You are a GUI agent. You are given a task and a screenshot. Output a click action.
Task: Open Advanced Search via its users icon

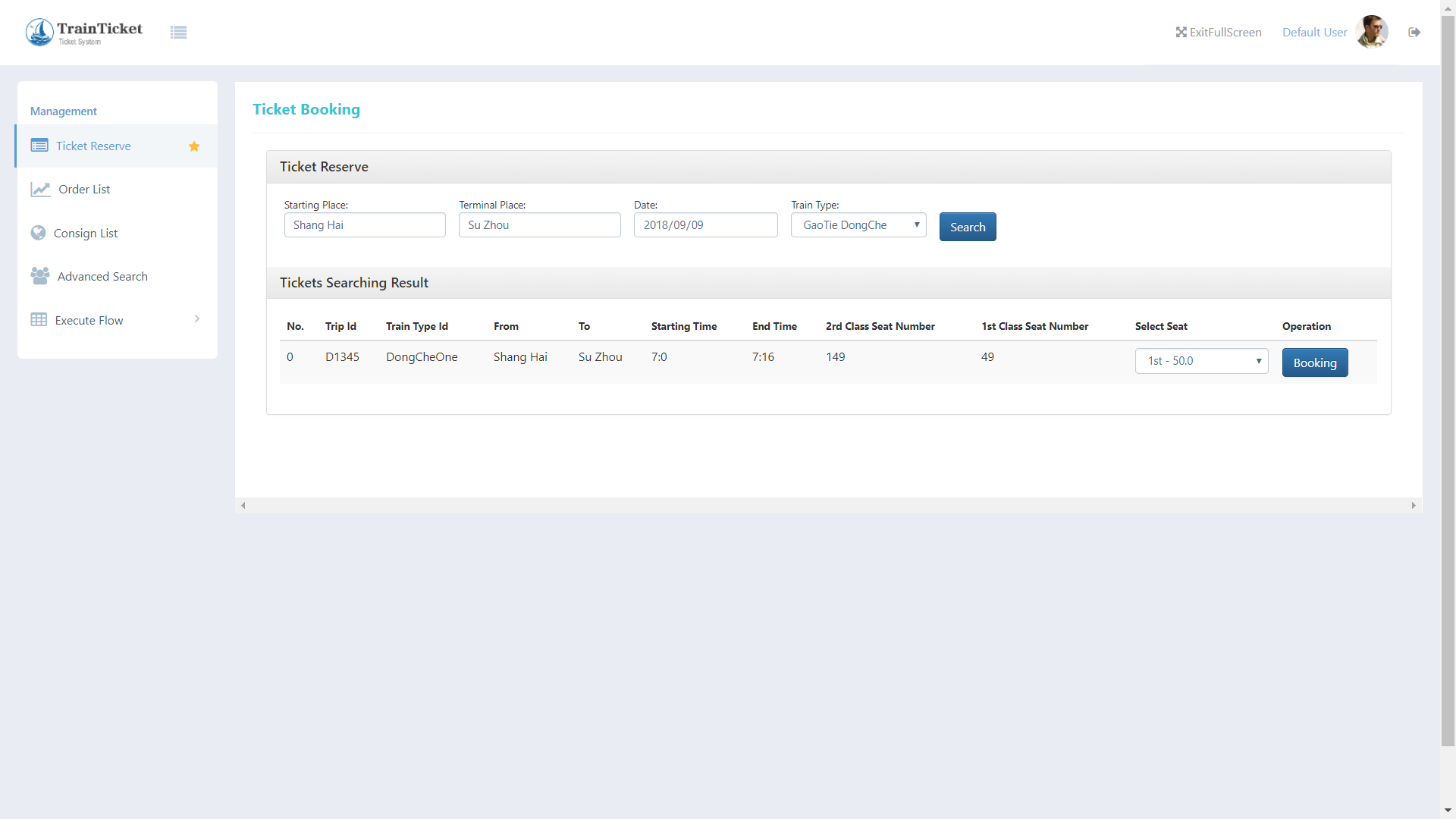click(39, 275)
